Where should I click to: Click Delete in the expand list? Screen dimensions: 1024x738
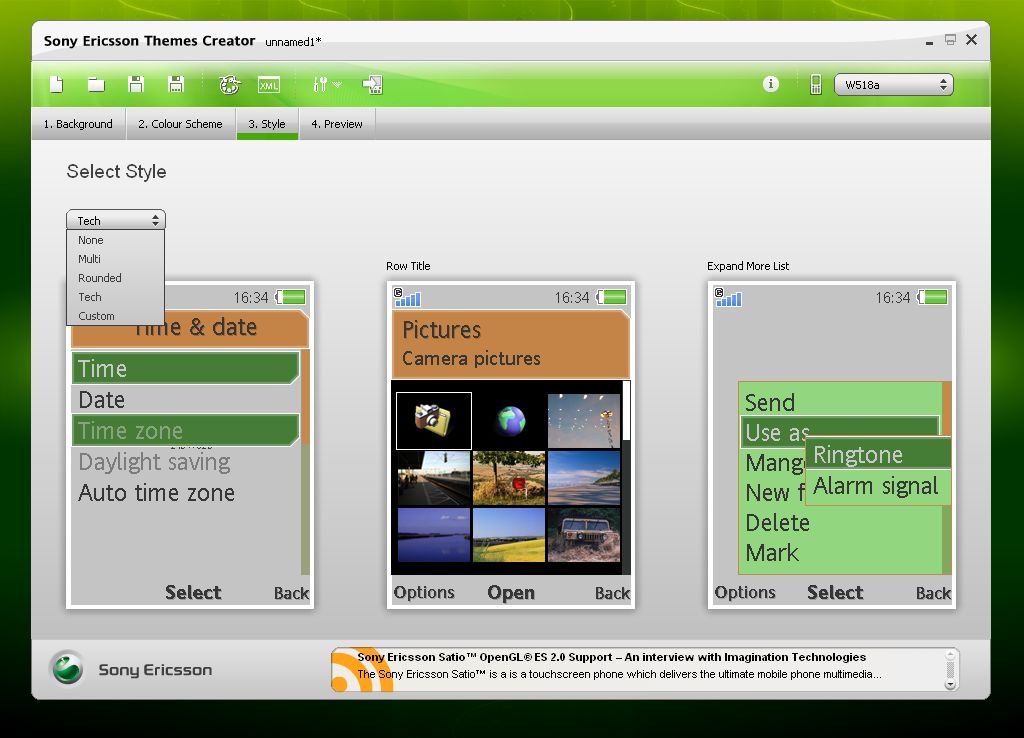tap(777, 522)
